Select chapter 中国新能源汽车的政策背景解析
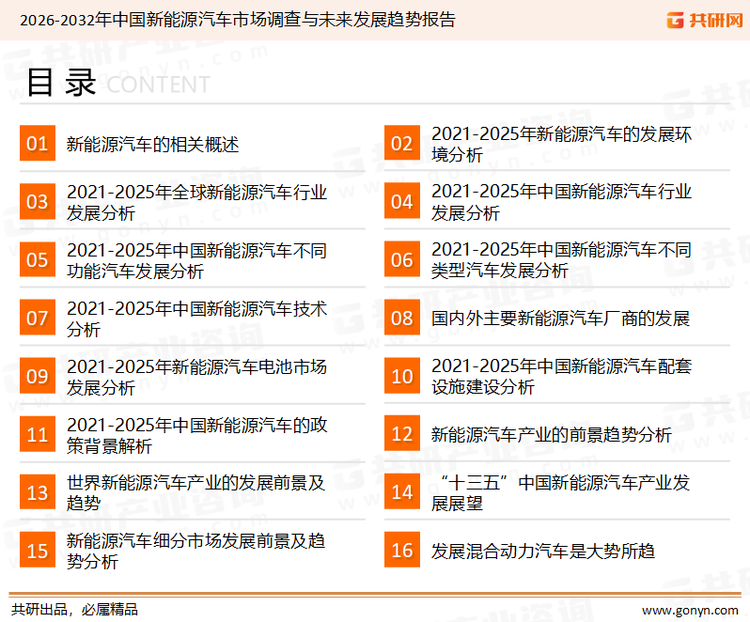 click(197, 435)
